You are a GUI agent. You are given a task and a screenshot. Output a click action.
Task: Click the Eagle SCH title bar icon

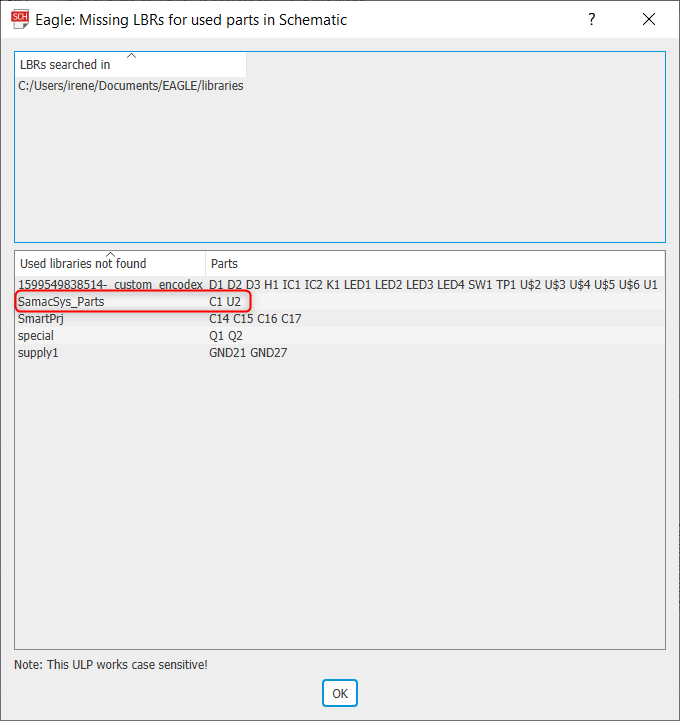tap(20, 20)
